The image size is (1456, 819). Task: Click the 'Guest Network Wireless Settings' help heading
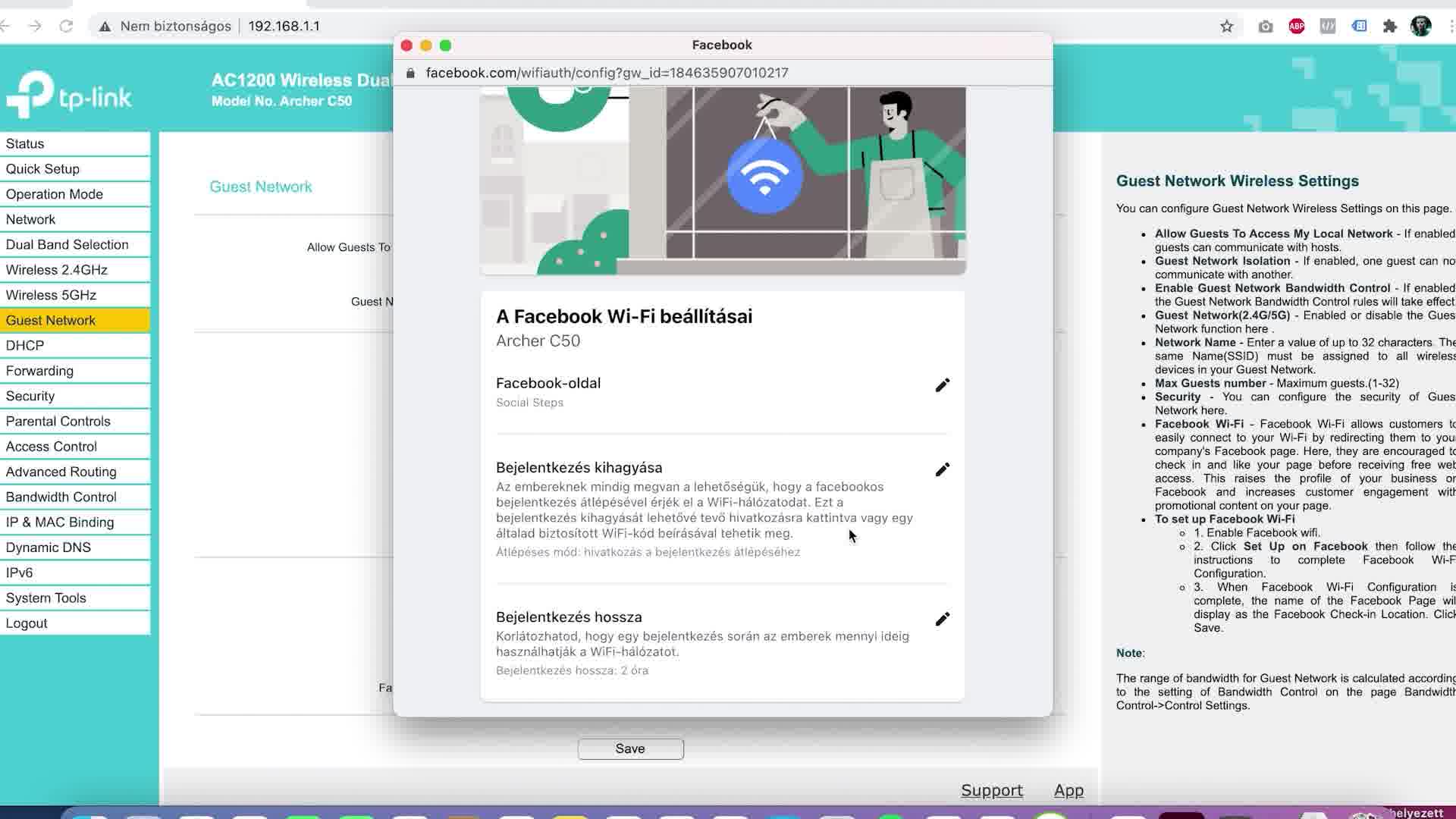tap(1237, 181)
